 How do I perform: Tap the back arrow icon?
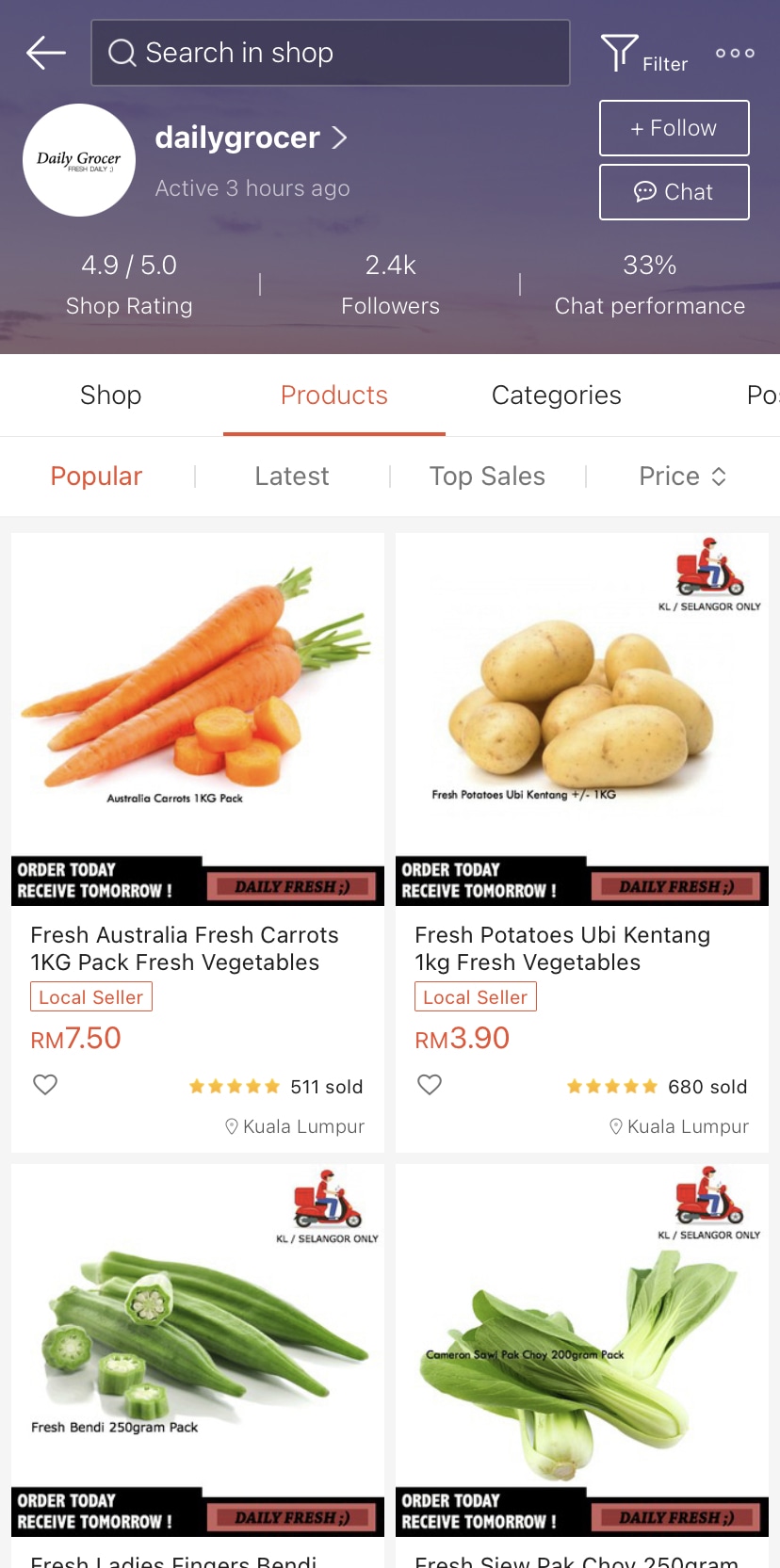pyautogui.click(x=45, y=53)
